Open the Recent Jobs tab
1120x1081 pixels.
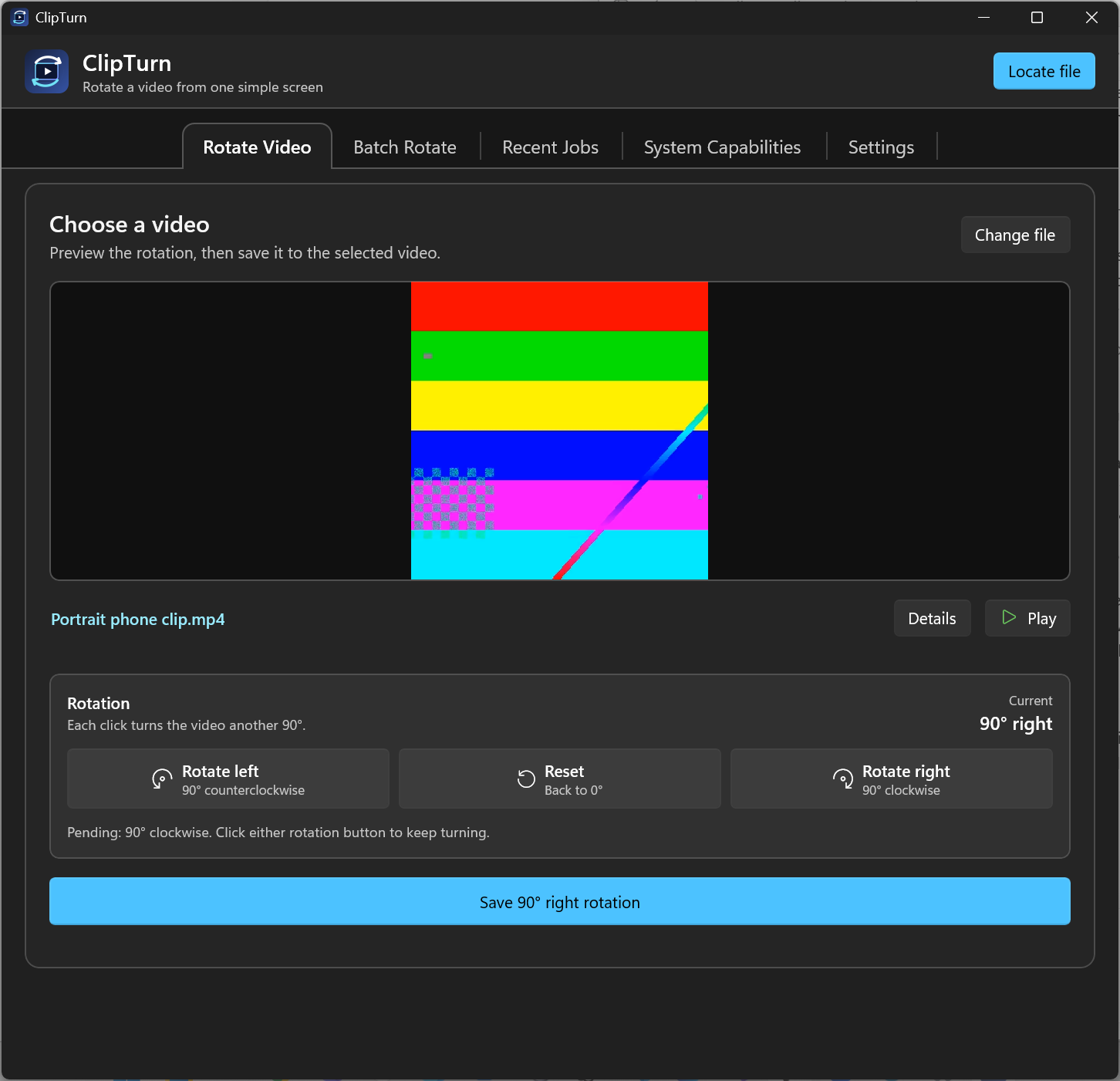(x=551, y=147)
